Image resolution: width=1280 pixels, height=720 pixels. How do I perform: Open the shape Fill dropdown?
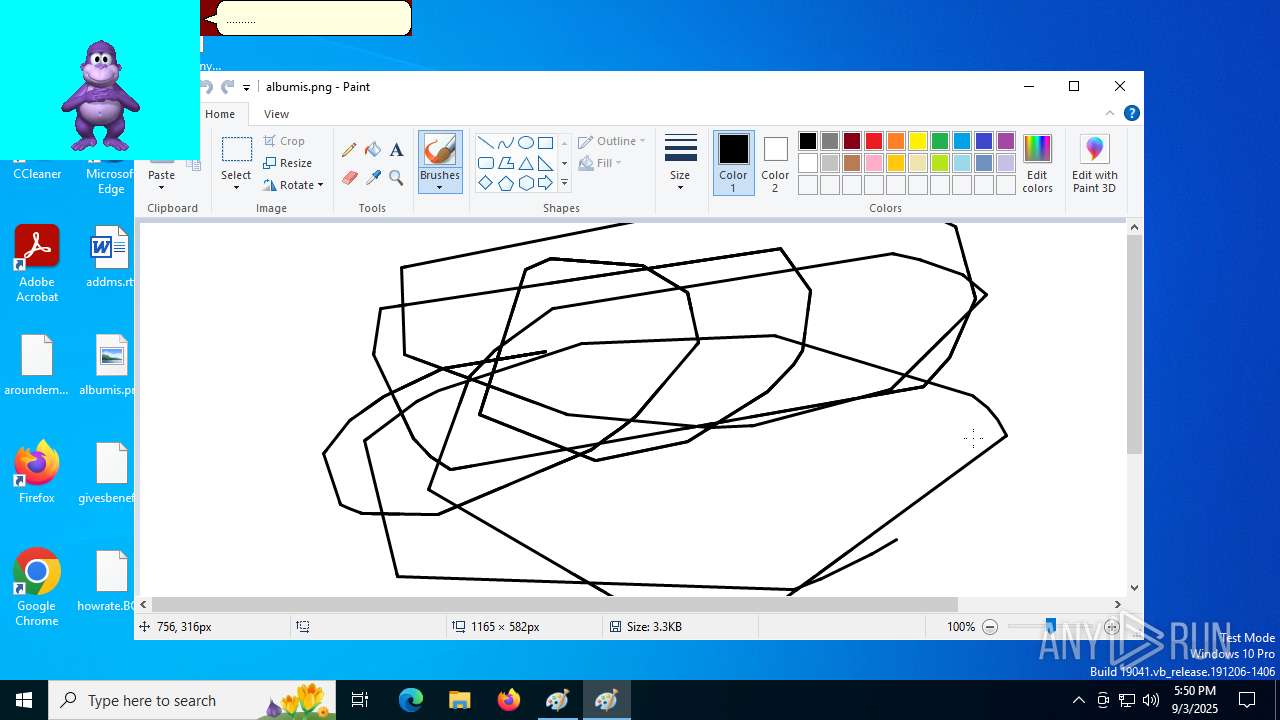tap(600, 163)
